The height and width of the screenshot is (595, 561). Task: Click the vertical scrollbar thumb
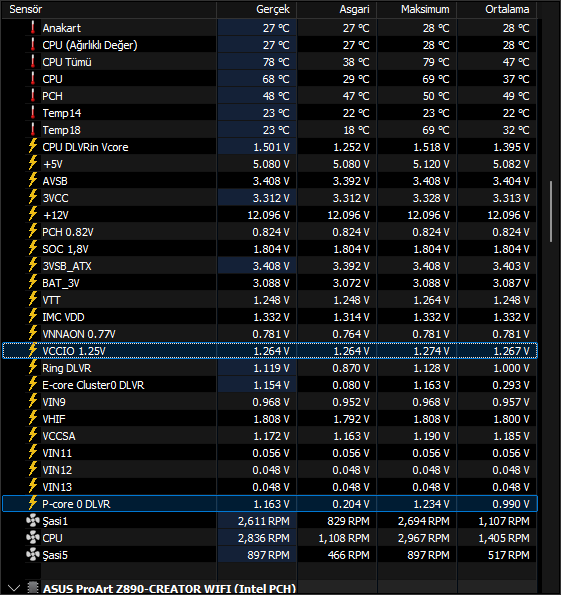(552, 211)
